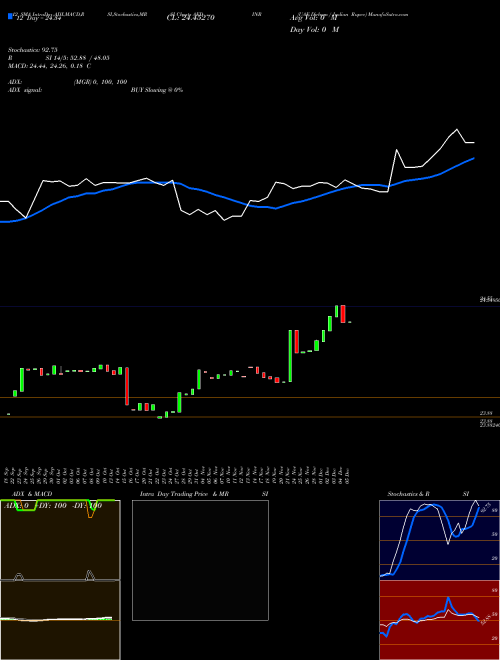The height and width of the screenshot is (660, 500).
Task: Click the Avg Vol: 0 M label
Action: [x=314, y=18]
